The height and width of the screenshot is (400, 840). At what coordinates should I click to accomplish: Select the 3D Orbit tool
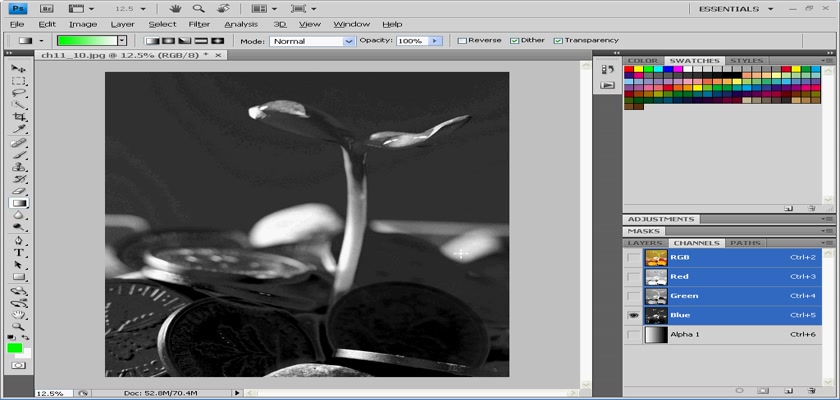(19, 303)
